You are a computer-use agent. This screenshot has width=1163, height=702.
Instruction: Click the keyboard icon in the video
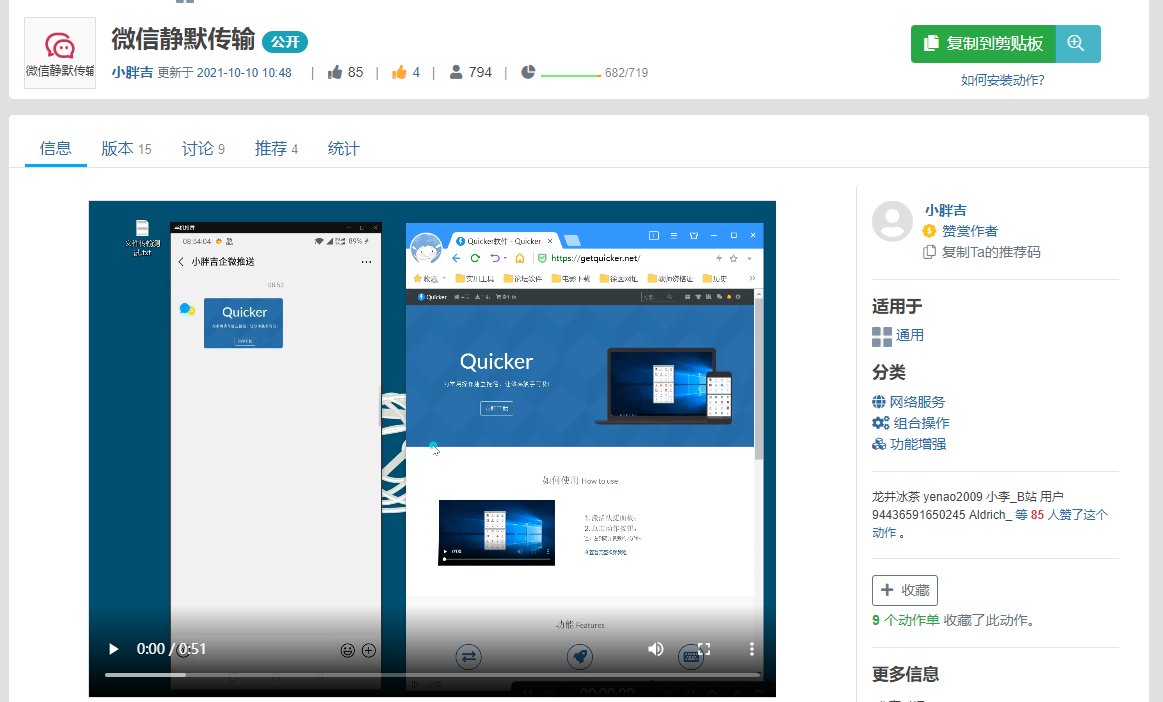click(691, 657)
